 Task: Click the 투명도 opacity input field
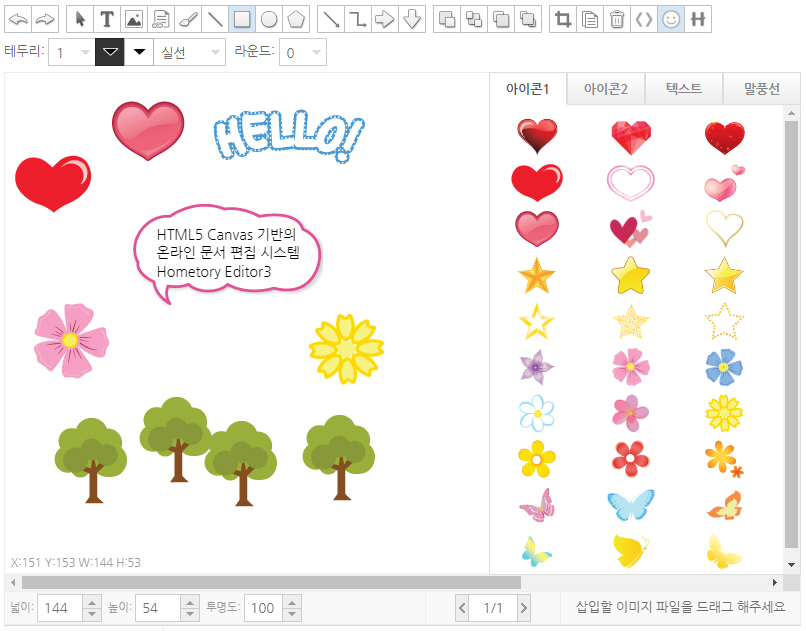(x=263, y=608)
